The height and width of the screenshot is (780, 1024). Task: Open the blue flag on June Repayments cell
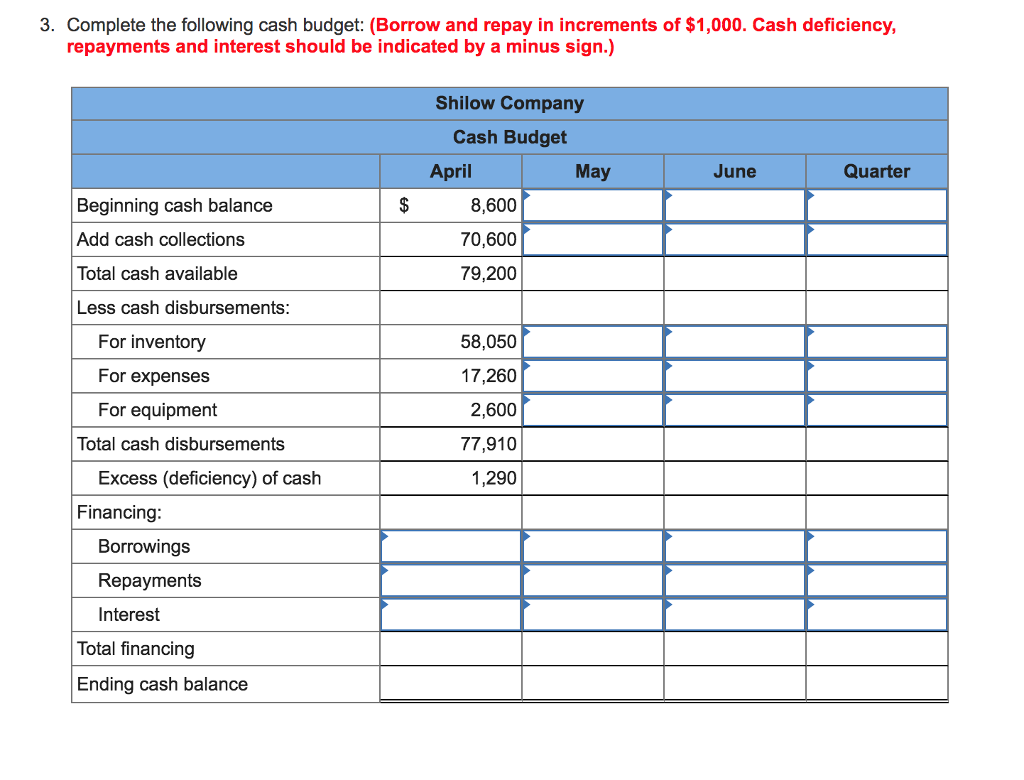coord(667,574)
